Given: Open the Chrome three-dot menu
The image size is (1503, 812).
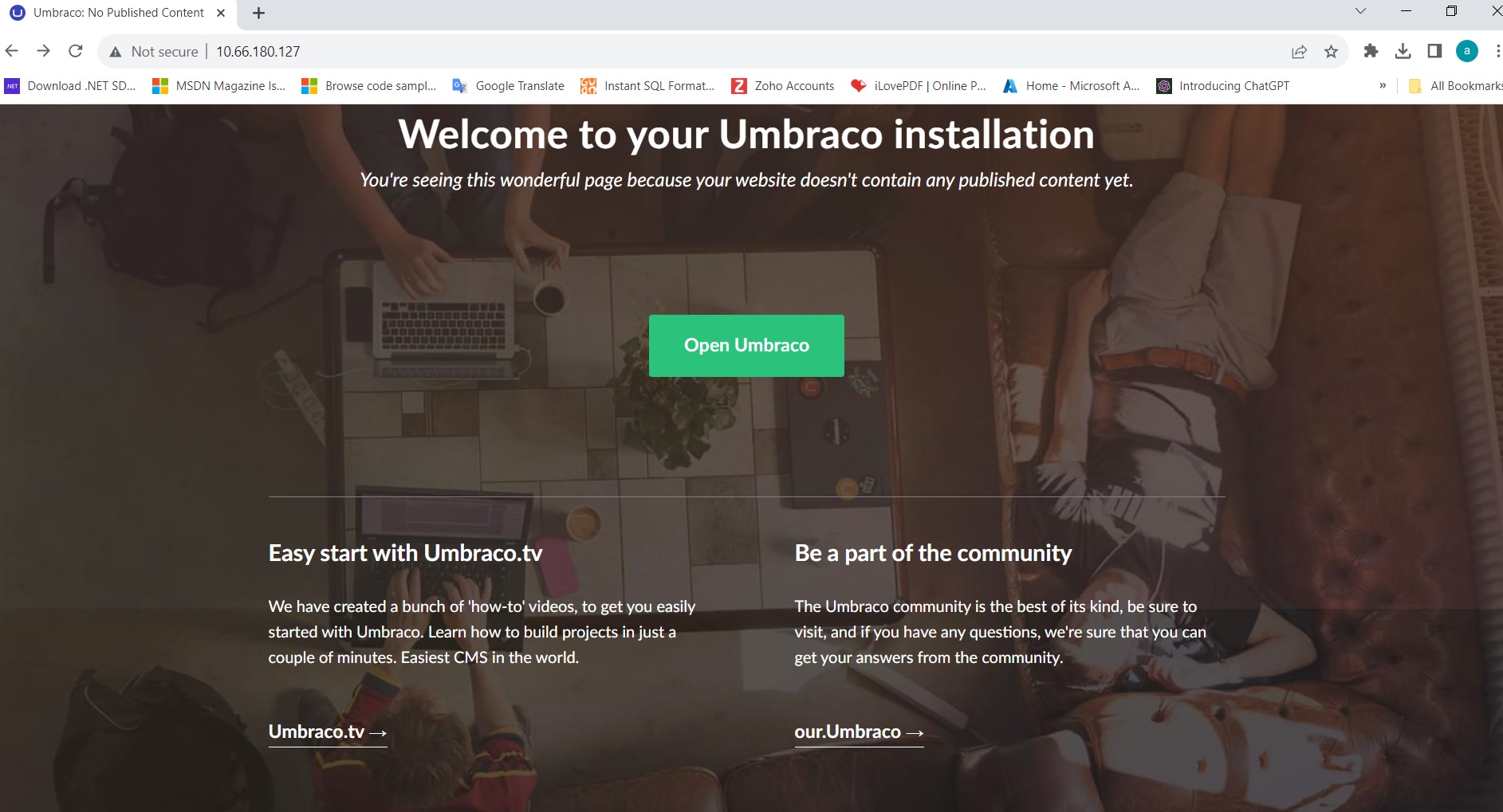Looking at the screenshot, I should click(1497, 51).
